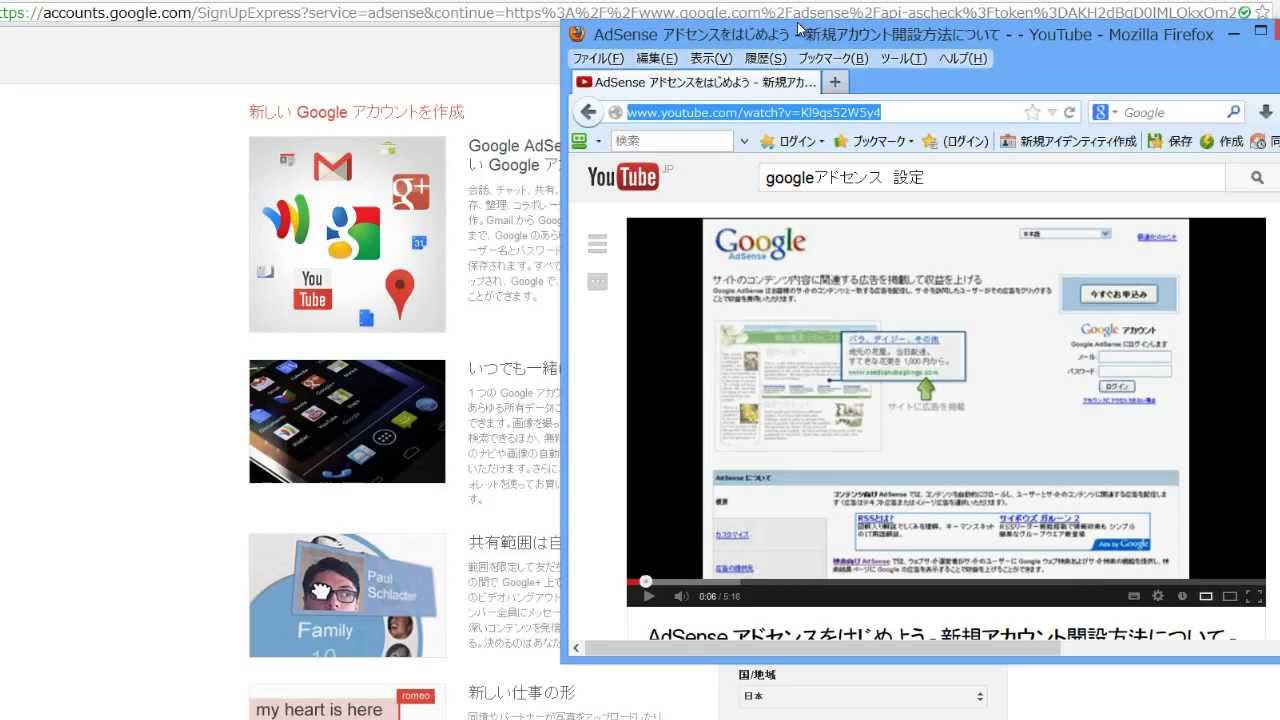Click the 新規アイデンティティ作成 toolbar button

coord(1068,141)
